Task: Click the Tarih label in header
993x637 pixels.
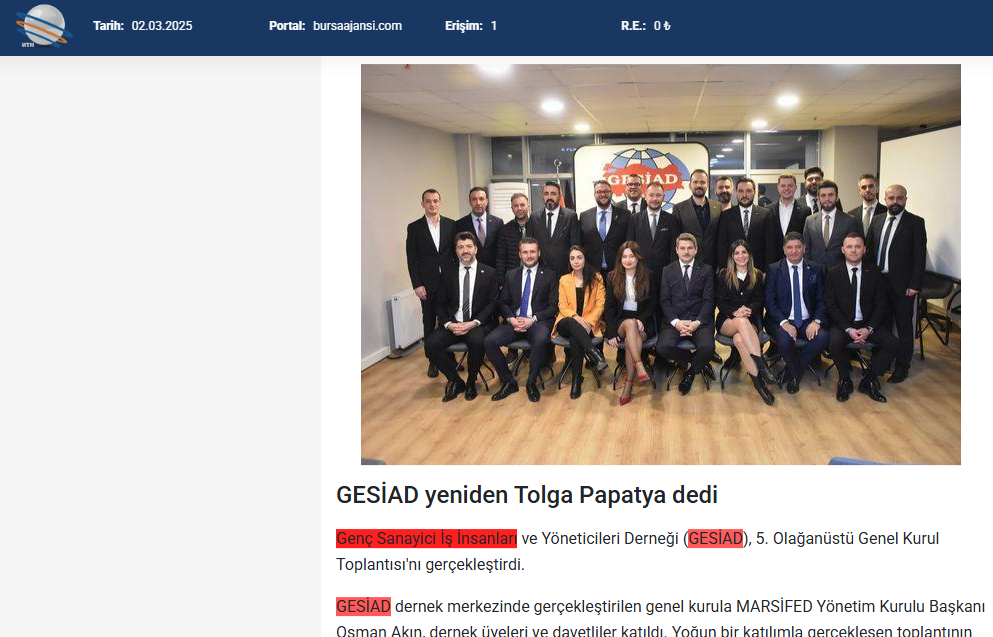Action: point(108,26)
